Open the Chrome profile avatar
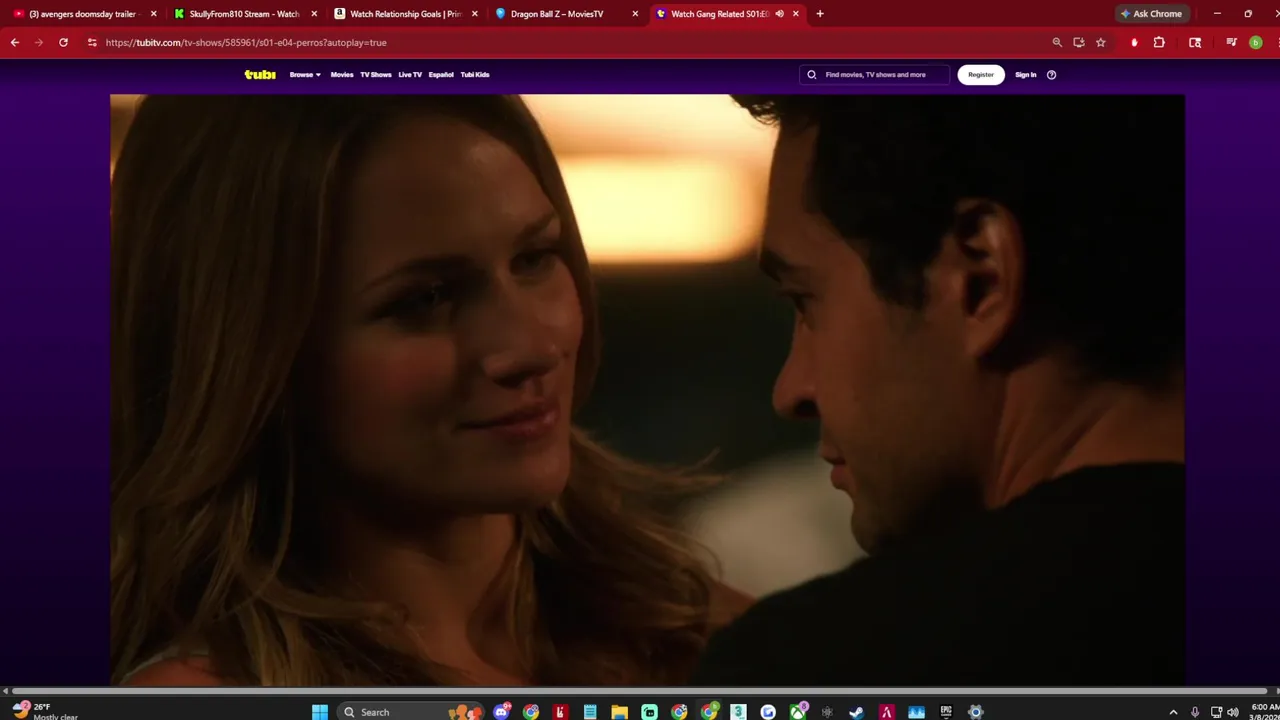This screenshot has height=720, width=1280. pyautogui.click(x=1256, y=42)
